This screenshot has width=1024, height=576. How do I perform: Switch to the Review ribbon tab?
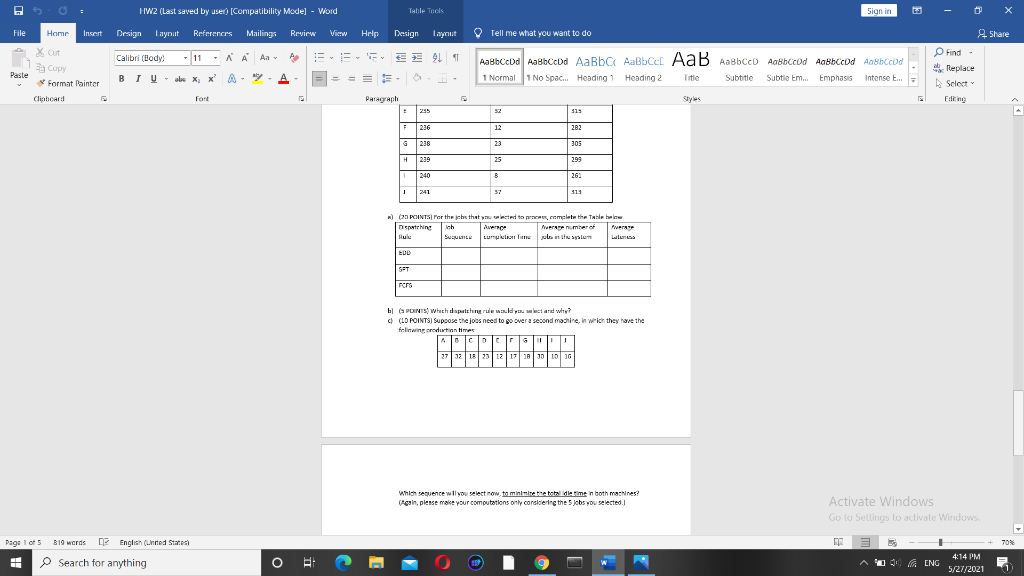[302, 33]
